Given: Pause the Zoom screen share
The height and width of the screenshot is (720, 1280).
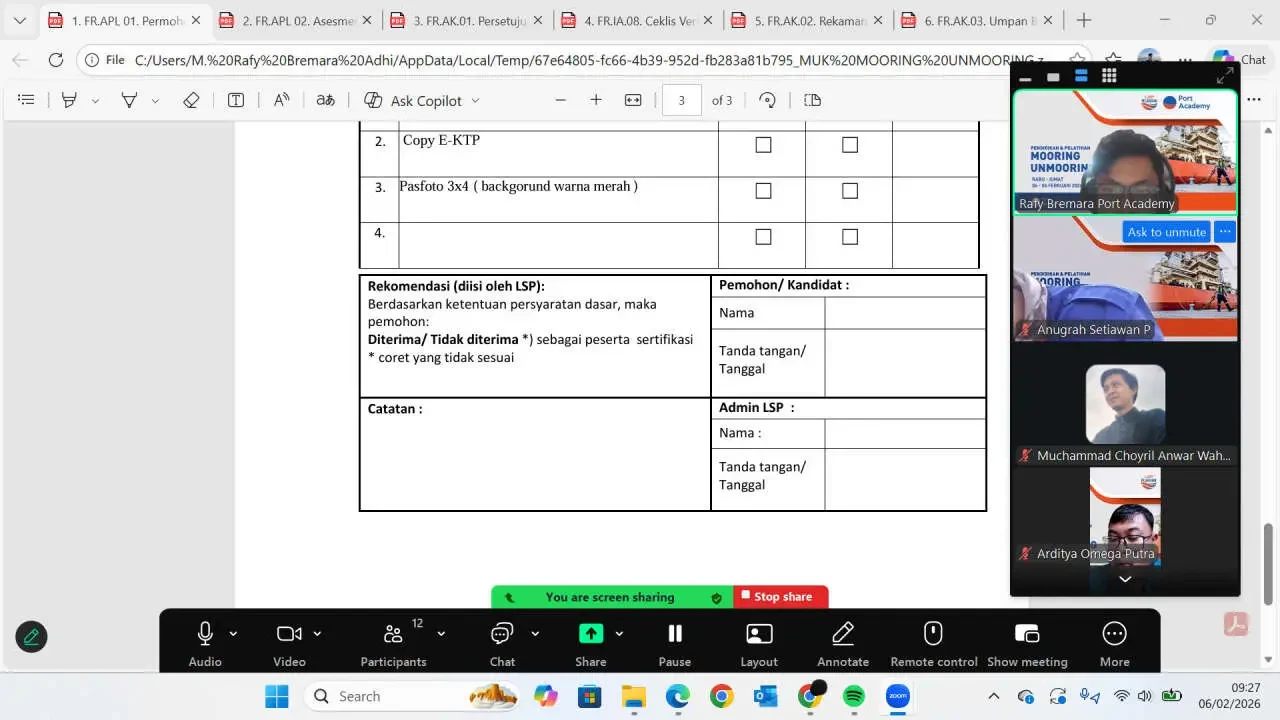Looking at the screenshot, I should pyautogui.click(x=675, y=643).
